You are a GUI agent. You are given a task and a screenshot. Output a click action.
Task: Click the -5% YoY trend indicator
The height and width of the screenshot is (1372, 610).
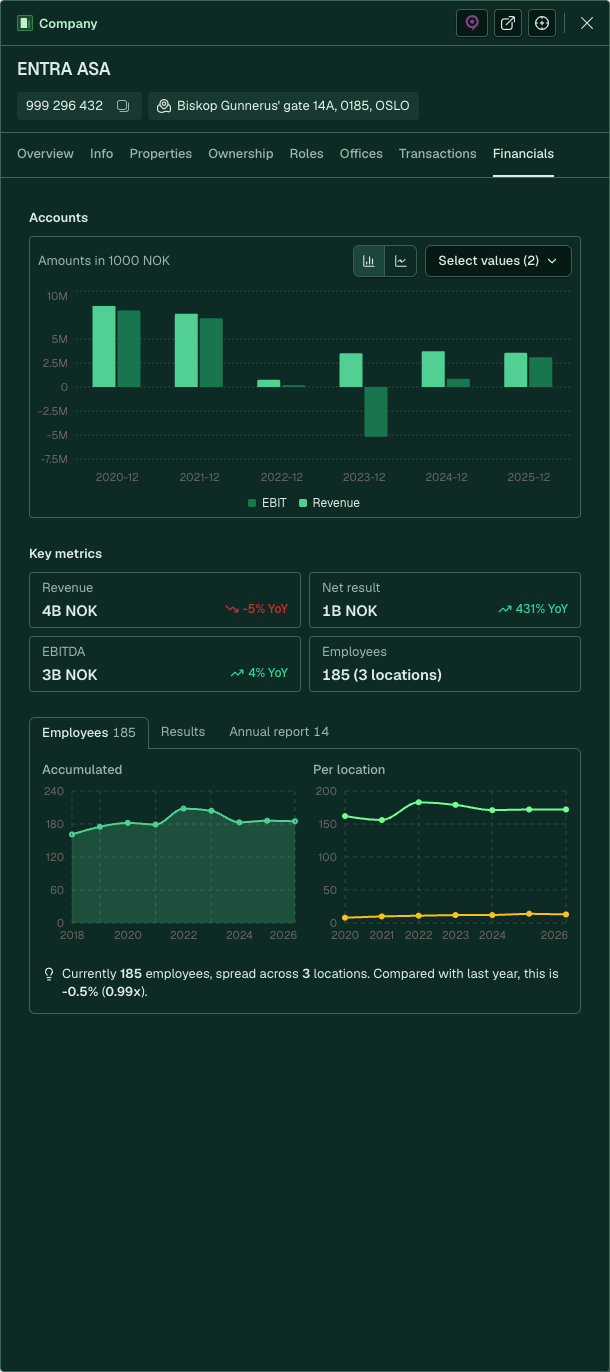point(256,609)
